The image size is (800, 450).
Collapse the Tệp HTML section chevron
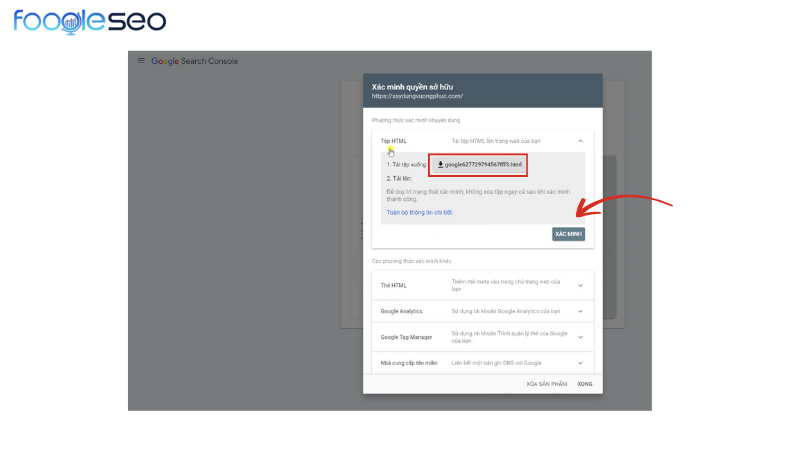click(x=580, y=141)
